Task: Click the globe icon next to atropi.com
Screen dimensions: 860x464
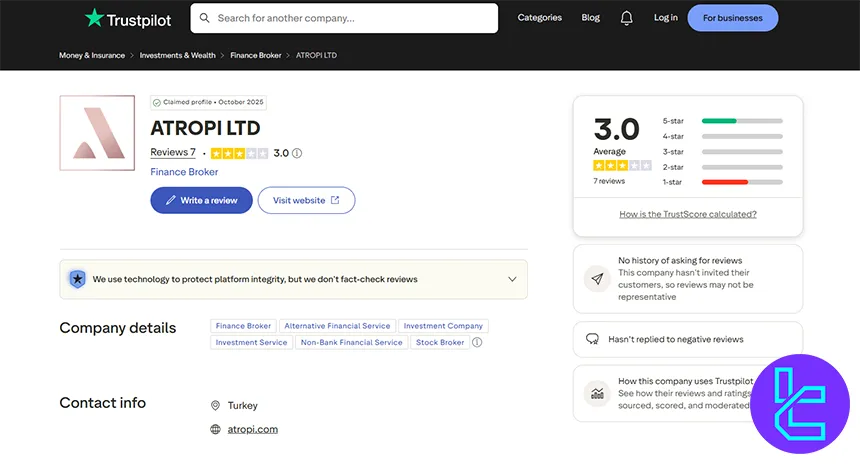Action: click(x=216, y=429)
